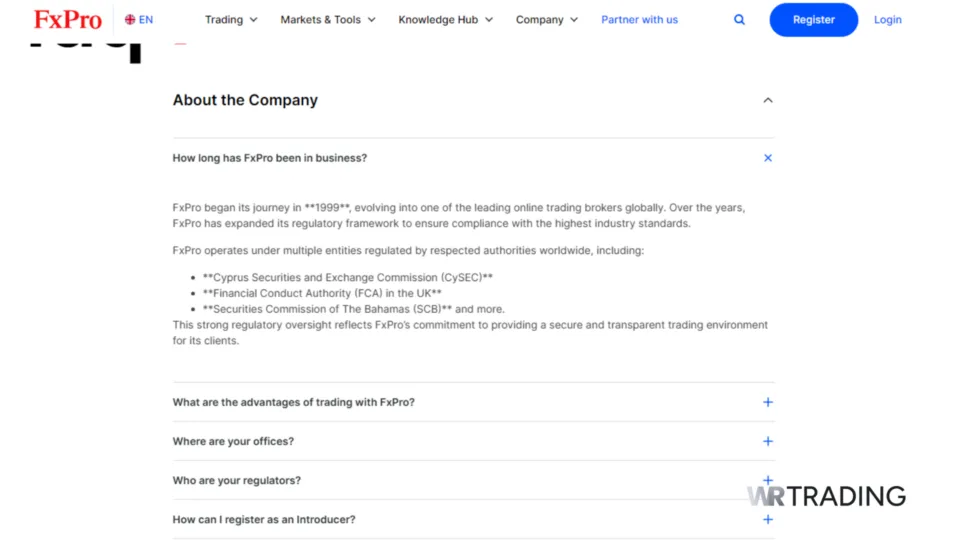
Task: Collapse the About the Company section chevron
Action: click(x=768, y=100)
